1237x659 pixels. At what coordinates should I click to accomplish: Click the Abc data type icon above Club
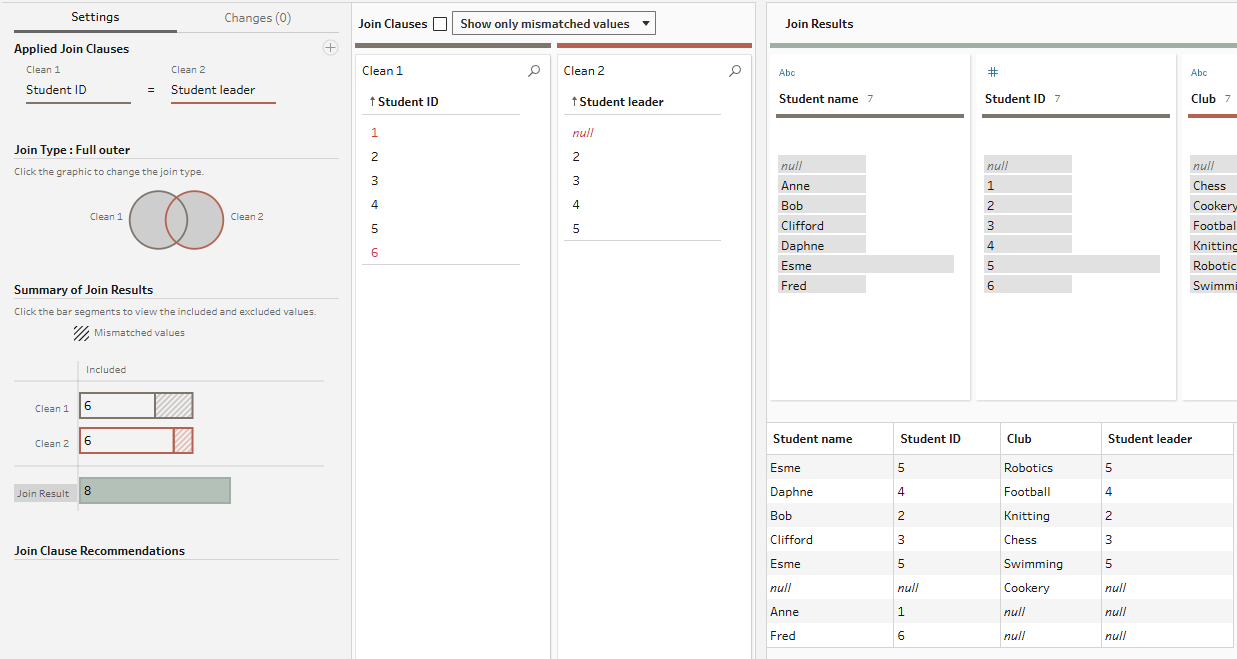point(1199,73)
